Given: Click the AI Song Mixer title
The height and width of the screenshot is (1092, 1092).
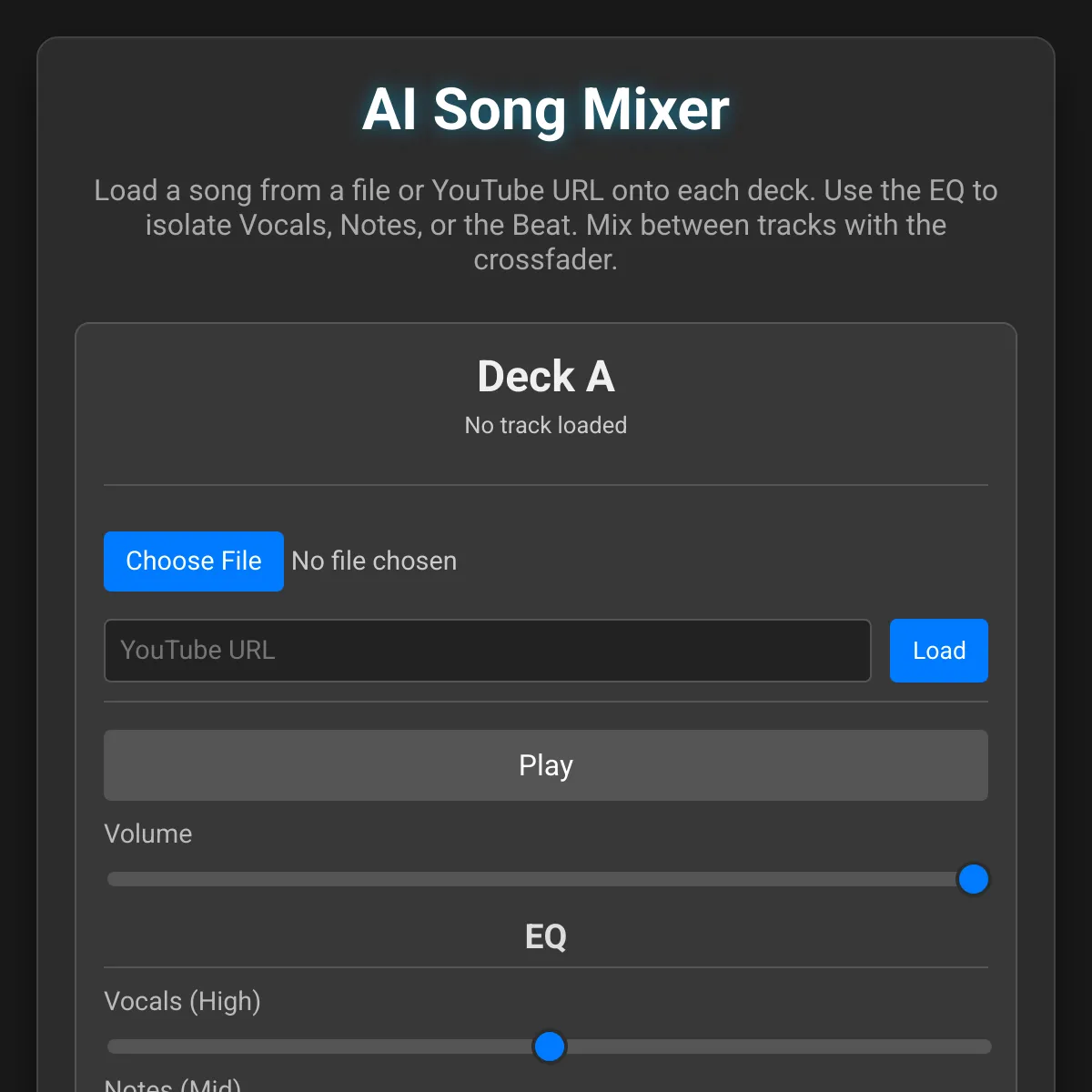Looking at the screenshot, I should (x=546, y=109).
